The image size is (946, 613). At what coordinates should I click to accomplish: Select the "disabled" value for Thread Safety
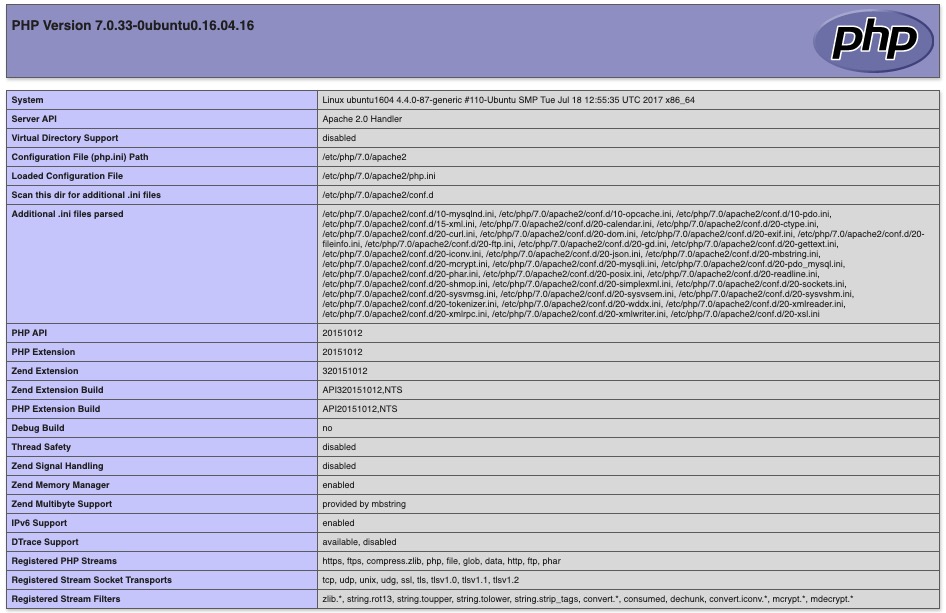(x=339, y=447)
